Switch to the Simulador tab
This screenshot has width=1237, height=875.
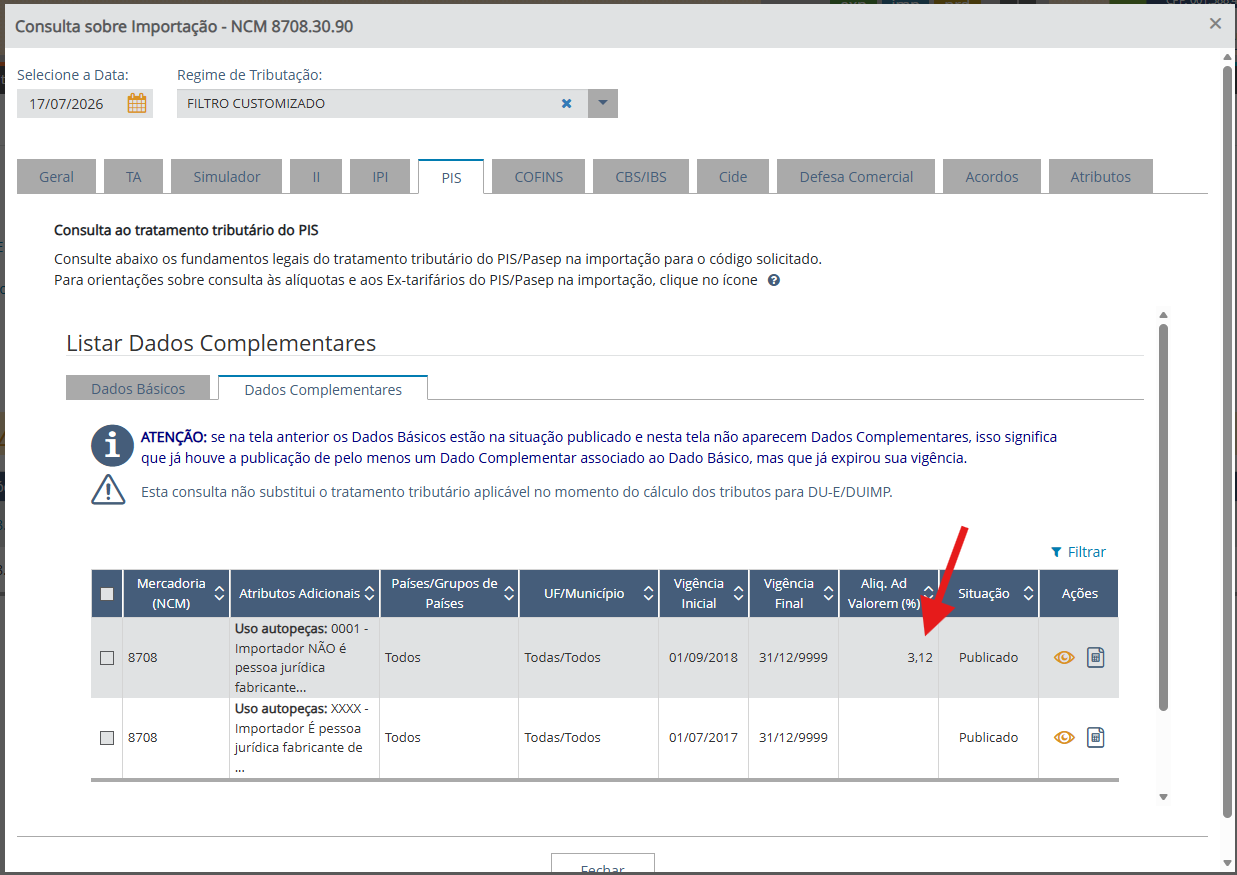point(227,176)
